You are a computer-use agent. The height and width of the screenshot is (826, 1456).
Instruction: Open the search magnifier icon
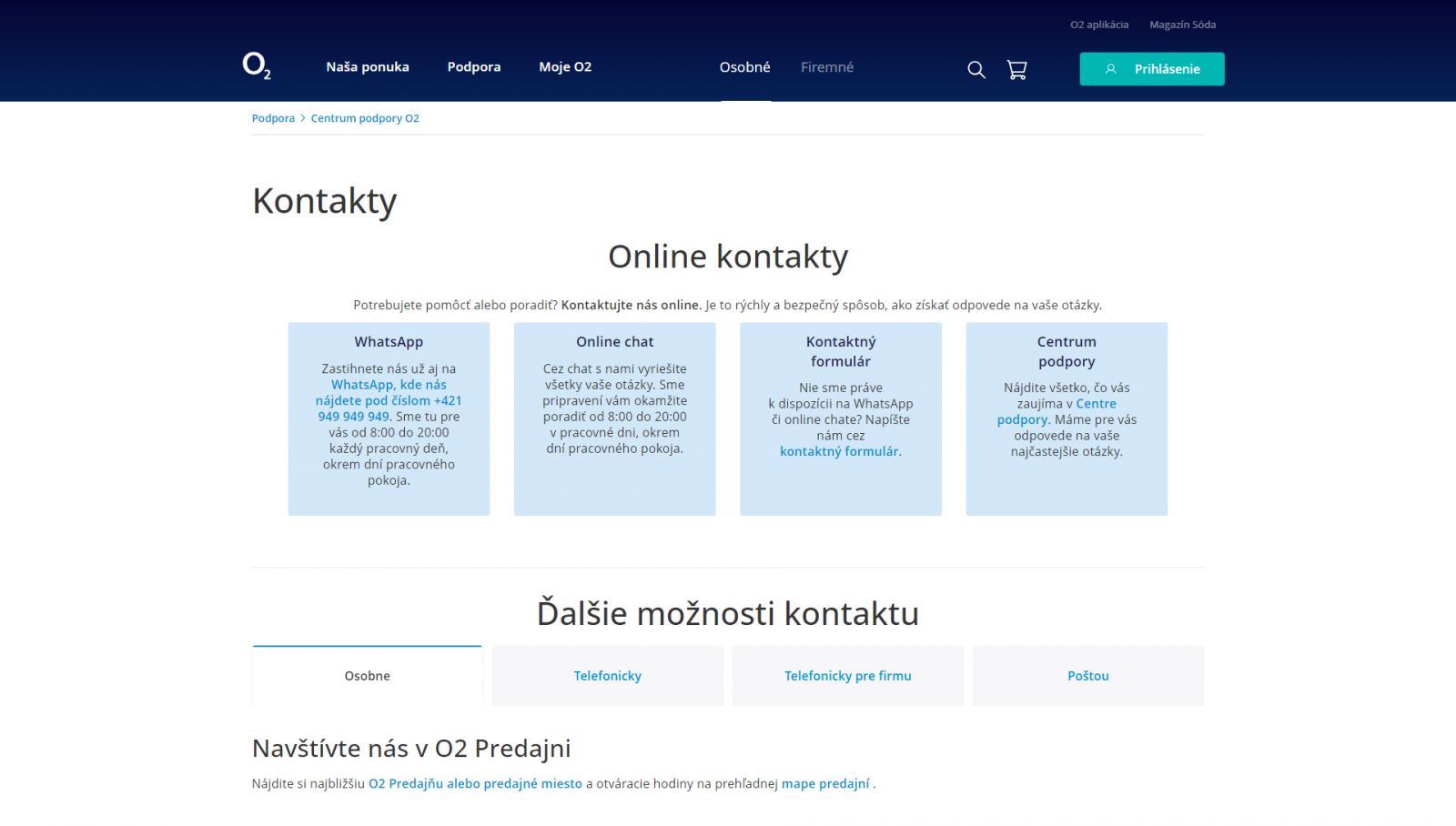click(x=976, y=69)
